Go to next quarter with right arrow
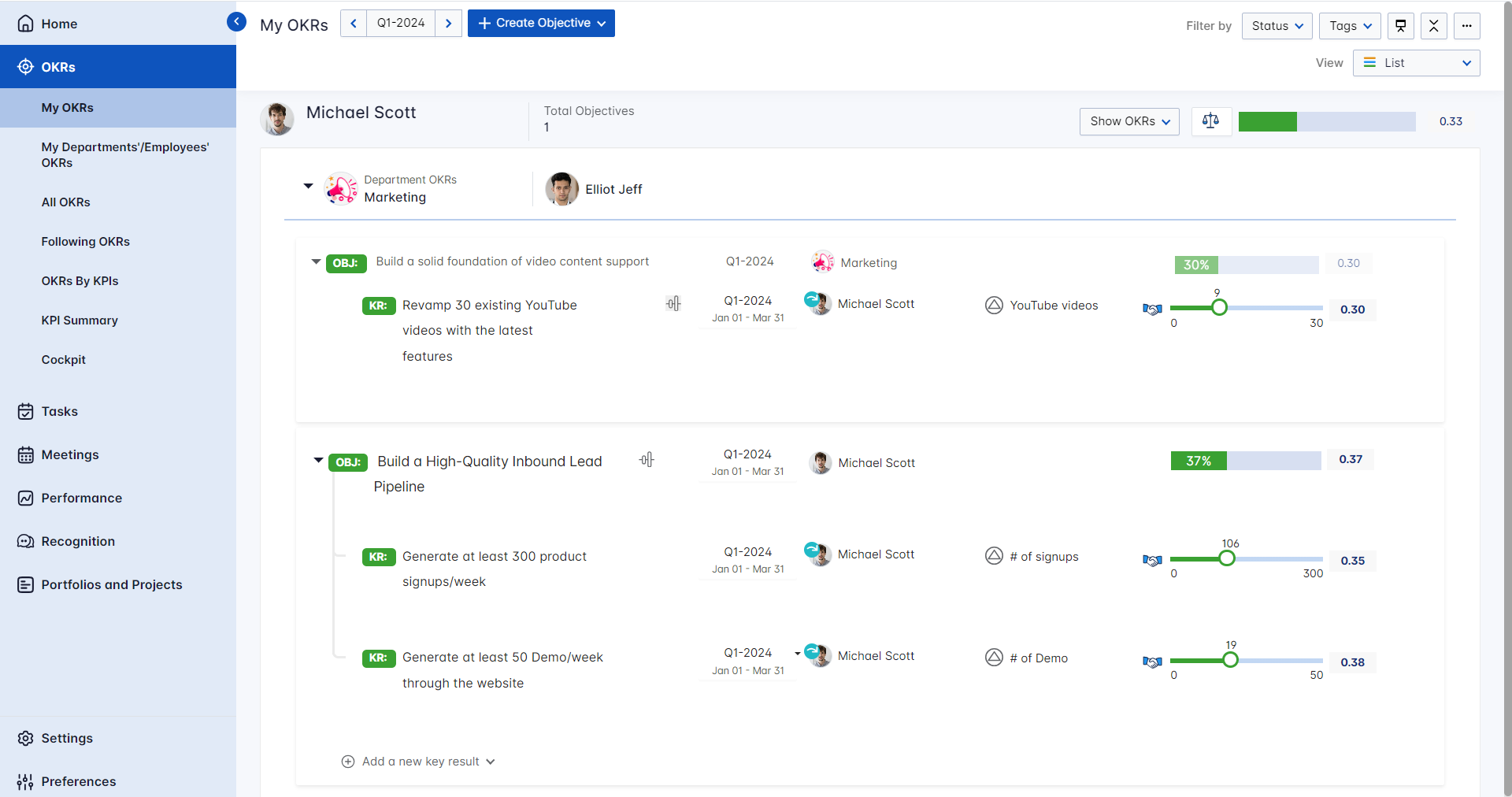Image resolution: width=1512 pixels, height=797 pixels. coord(449,23)
